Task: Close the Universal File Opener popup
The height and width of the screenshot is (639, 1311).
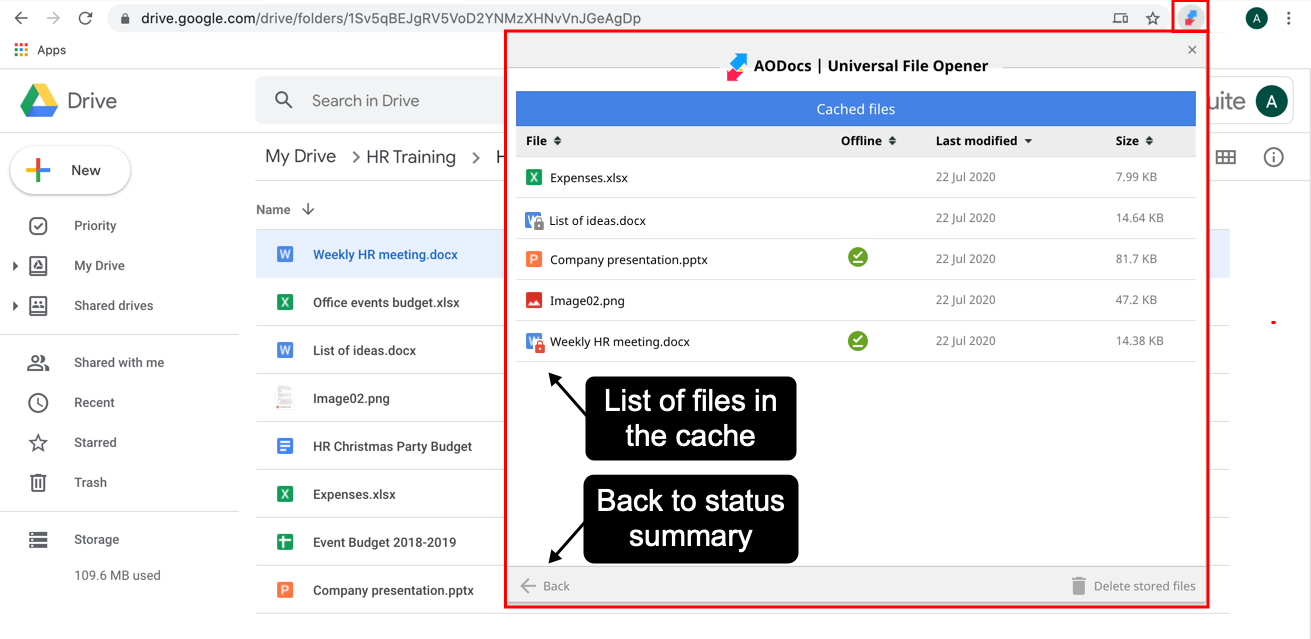Action: (1191, 50)
